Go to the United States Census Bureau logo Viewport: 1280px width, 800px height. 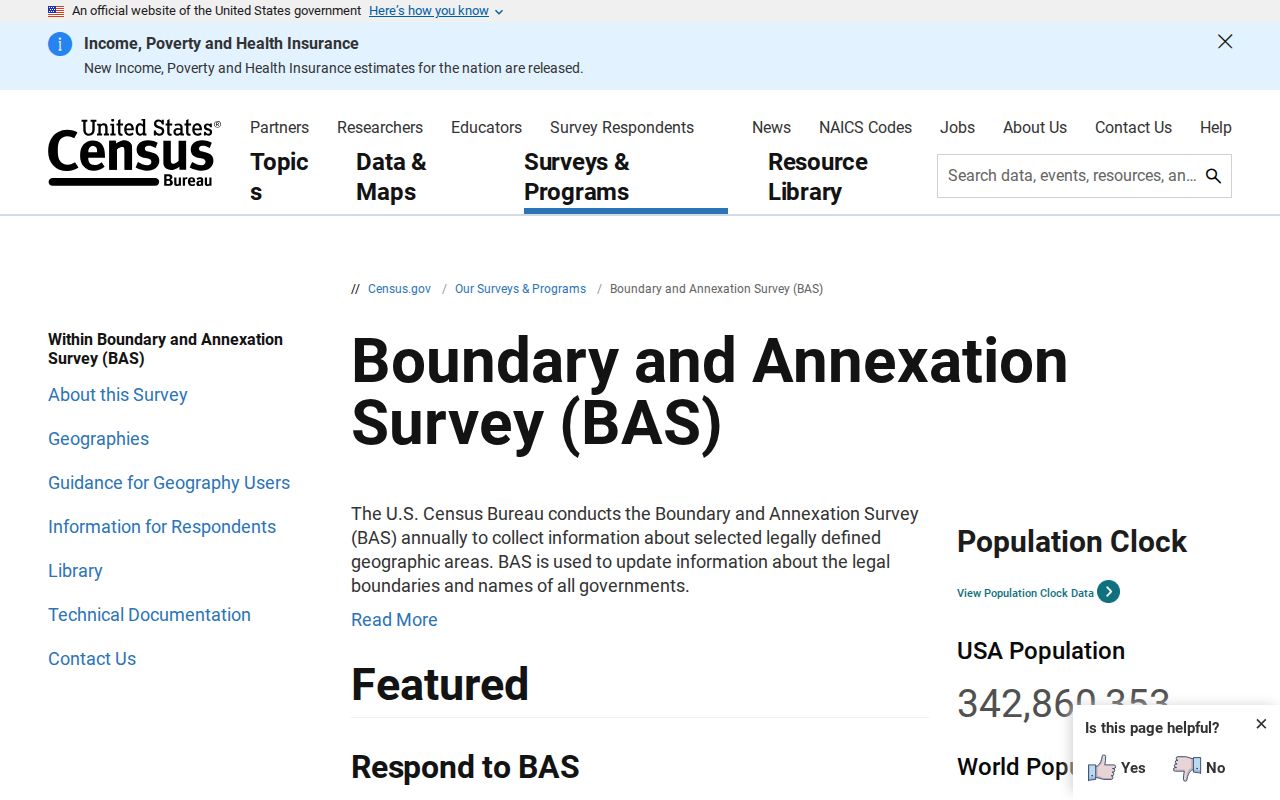(134, 153)
